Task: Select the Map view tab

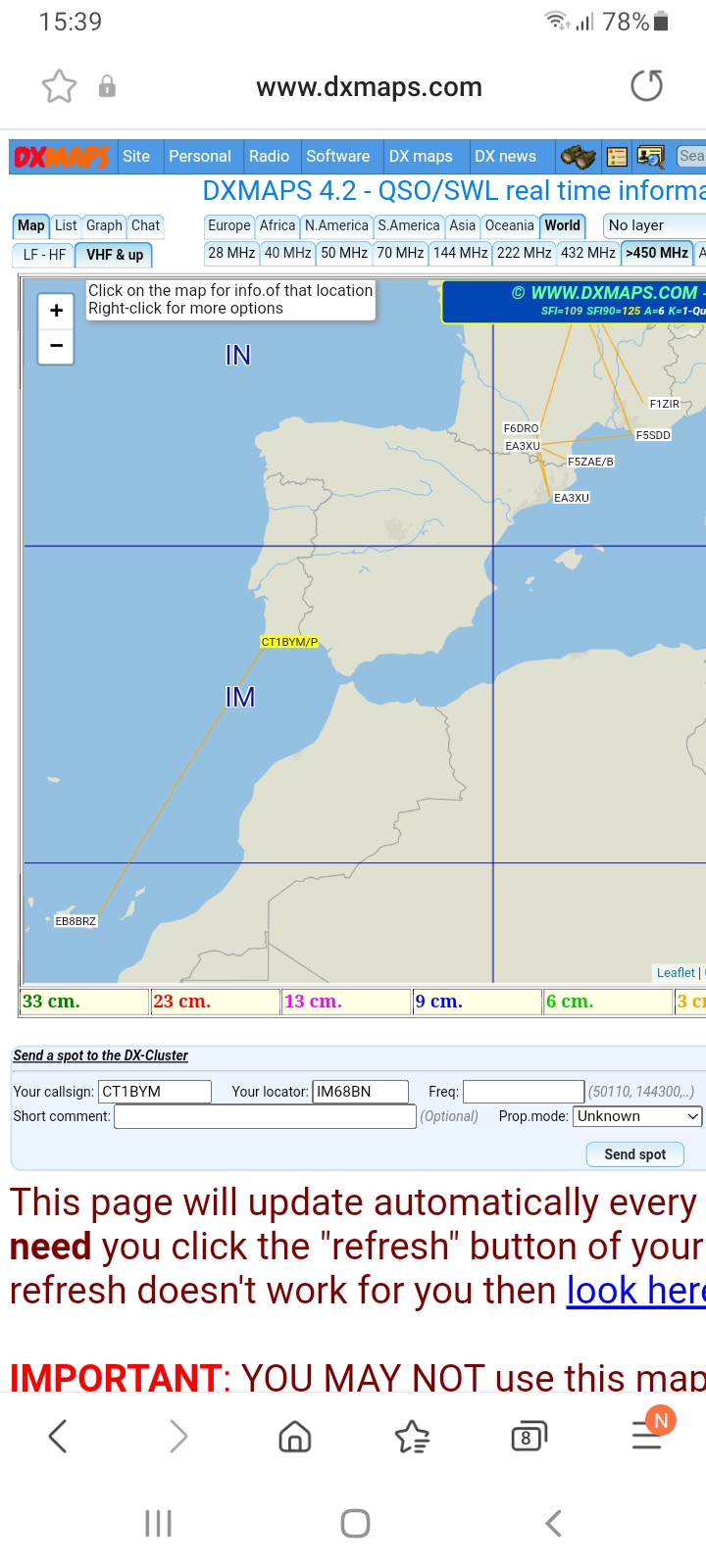Action: [x=31, y=225]
